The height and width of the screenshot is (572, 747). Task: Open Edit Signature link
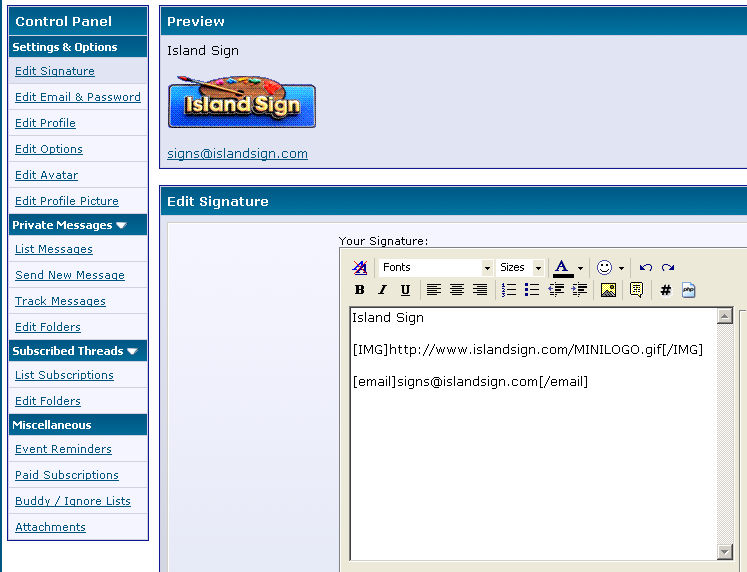pos(55,71)
